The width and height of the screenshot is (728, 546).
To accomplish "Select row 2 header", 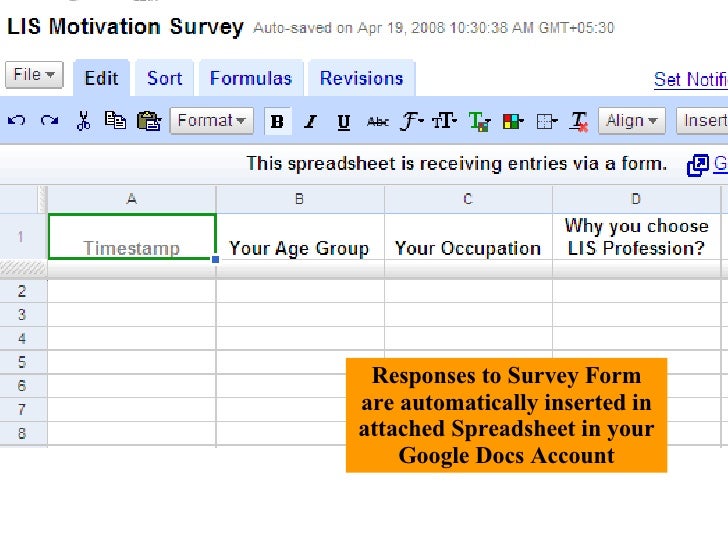I will (x=22, y=292).
